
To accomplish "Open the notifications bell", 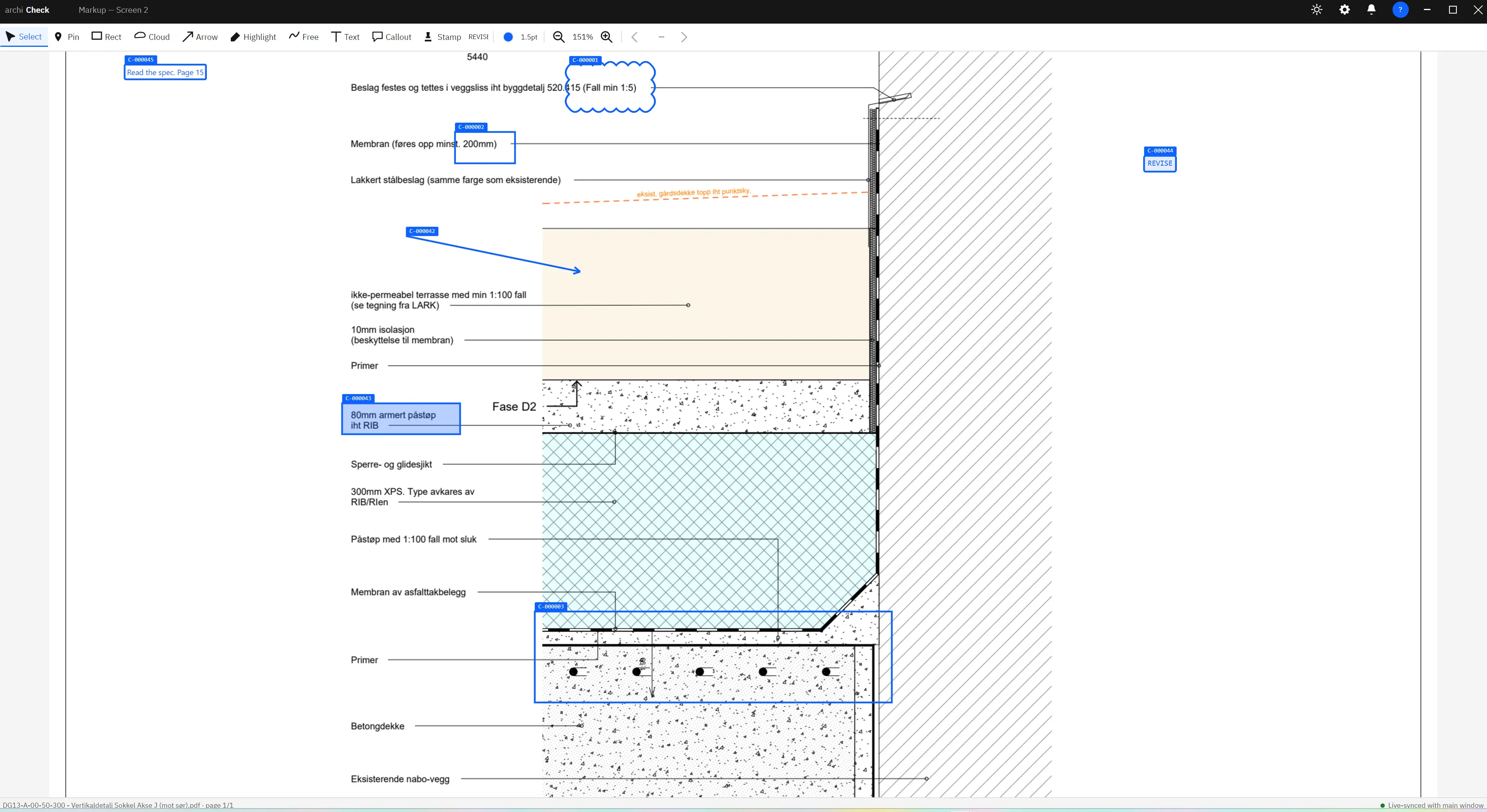I will [x=1372, y=10].
